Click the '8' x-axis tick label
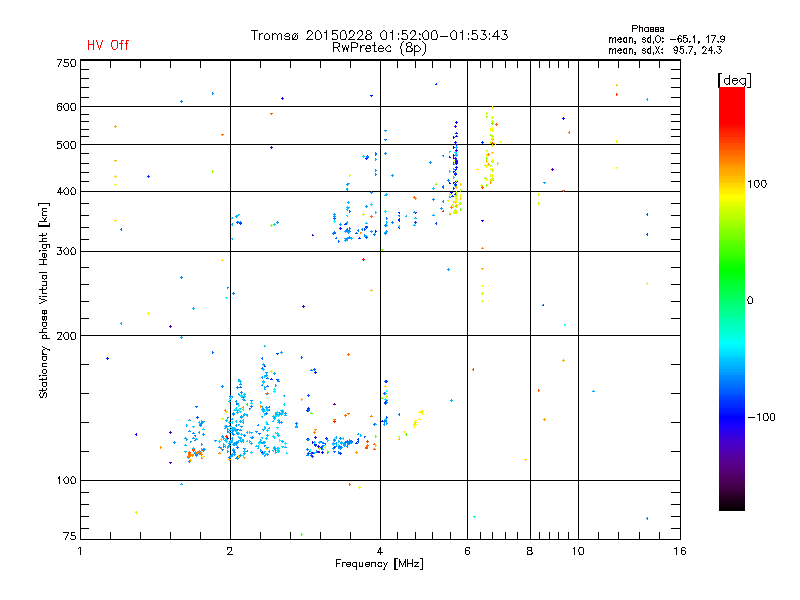This screenshot has width=800, height=600. click(x=530, y=551)
